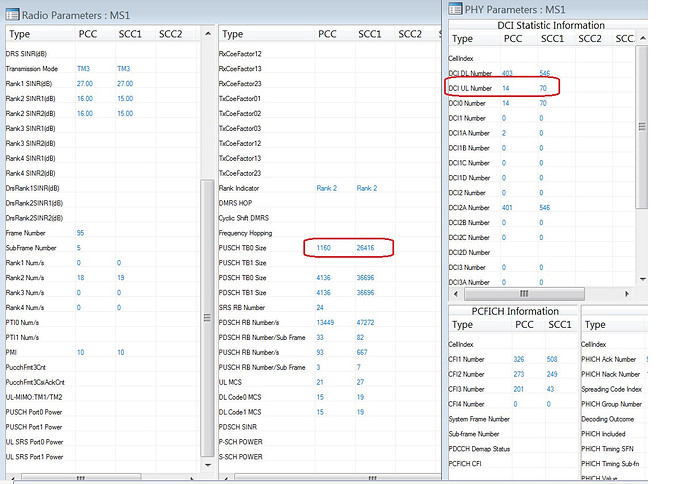Click the SCC2 header in the Transmission Mode table
The image size is (690, 484).
coord(170,34)
